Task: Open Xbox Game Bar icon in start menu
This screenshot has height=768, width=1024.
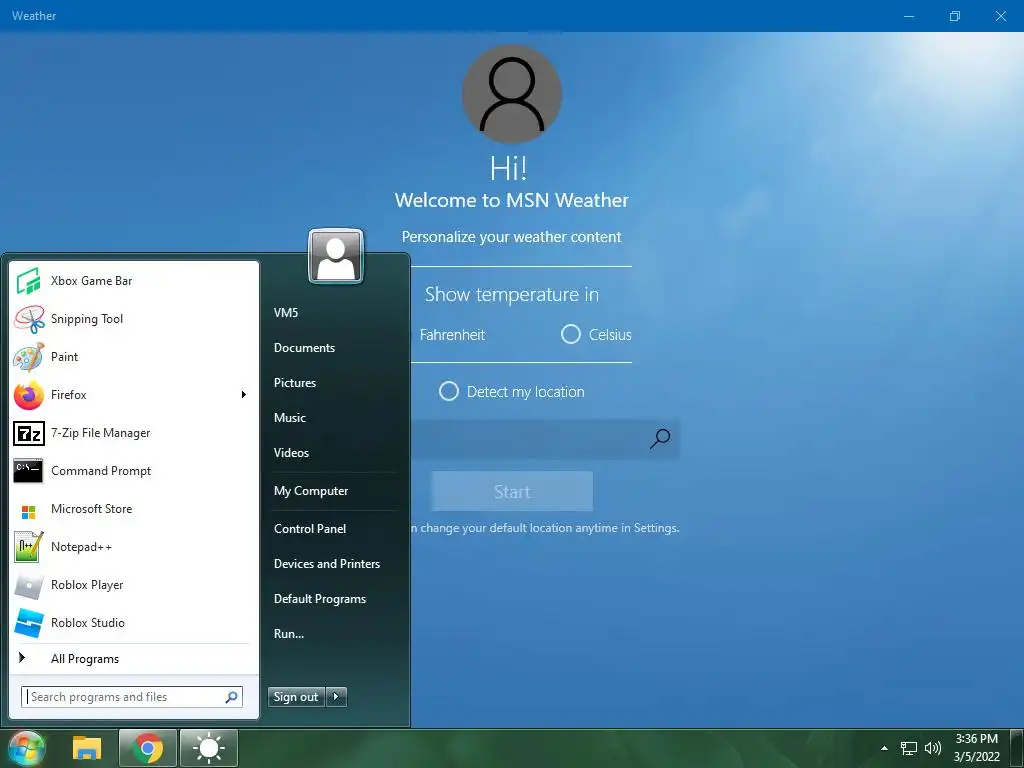Action: pyautogui.click(x=28, y=281)
